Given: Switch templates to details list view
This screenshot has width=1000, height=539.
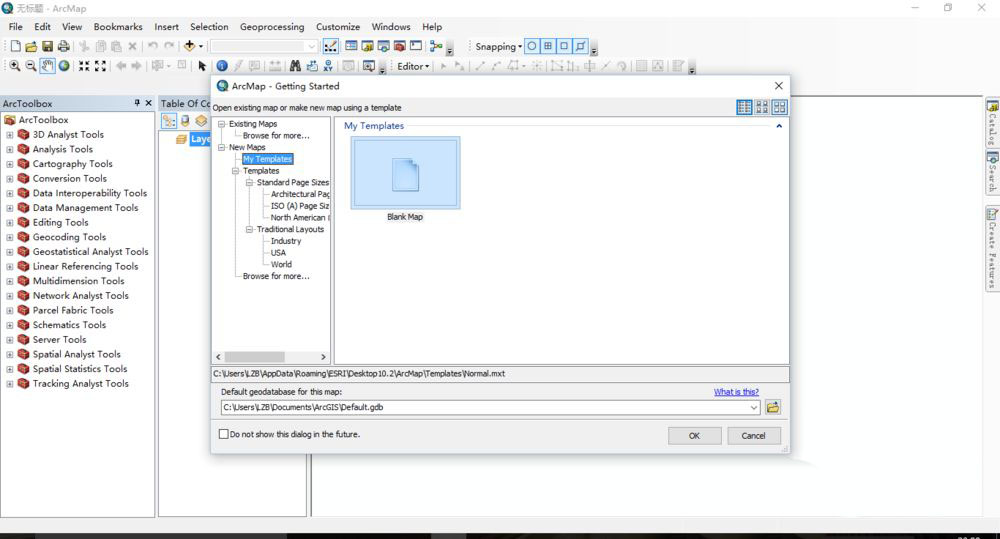Looking at the screenshot, I should 744,107.
